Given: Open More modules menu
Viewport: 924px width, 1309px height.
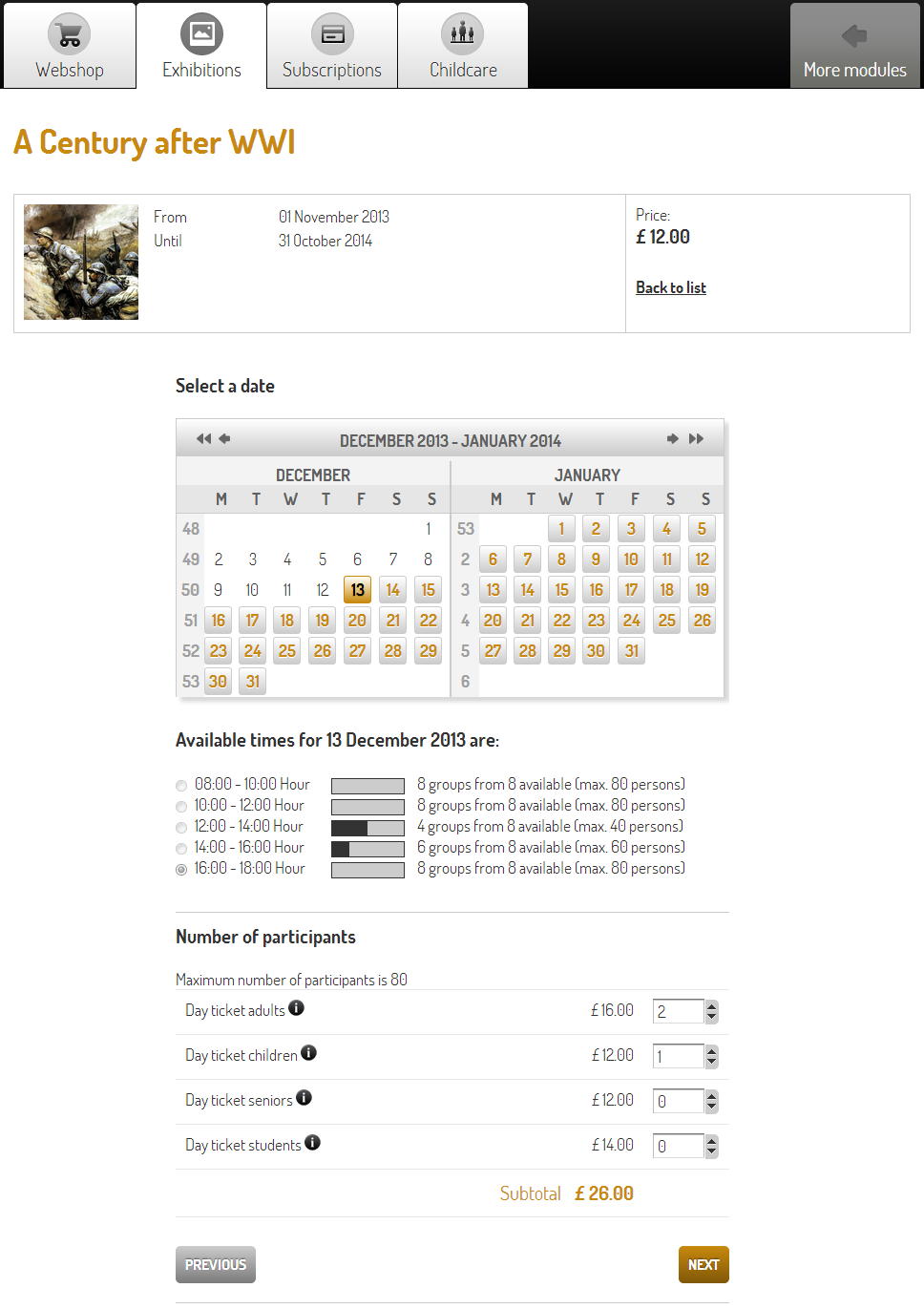Looking at the screenshot, I should click(854, 46).
